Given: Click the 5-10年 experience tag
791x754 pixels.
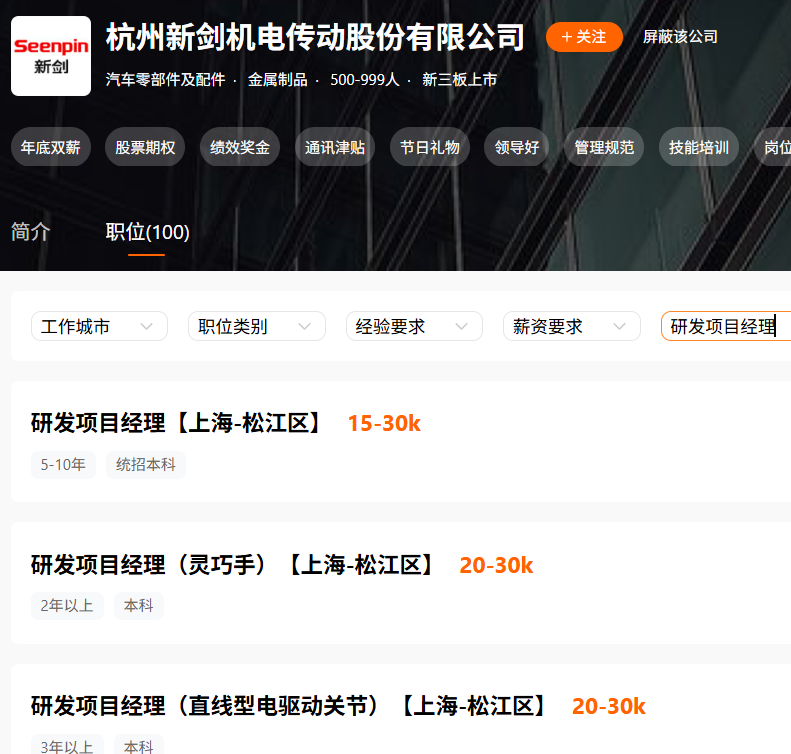Looking at the screenshot, I should [63, 465].
